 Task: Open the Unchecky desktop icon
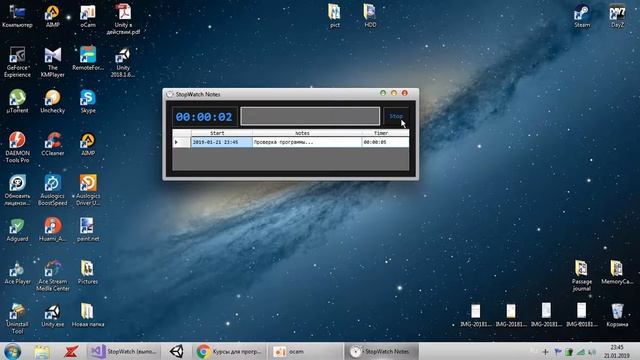(x=53, y=101)
